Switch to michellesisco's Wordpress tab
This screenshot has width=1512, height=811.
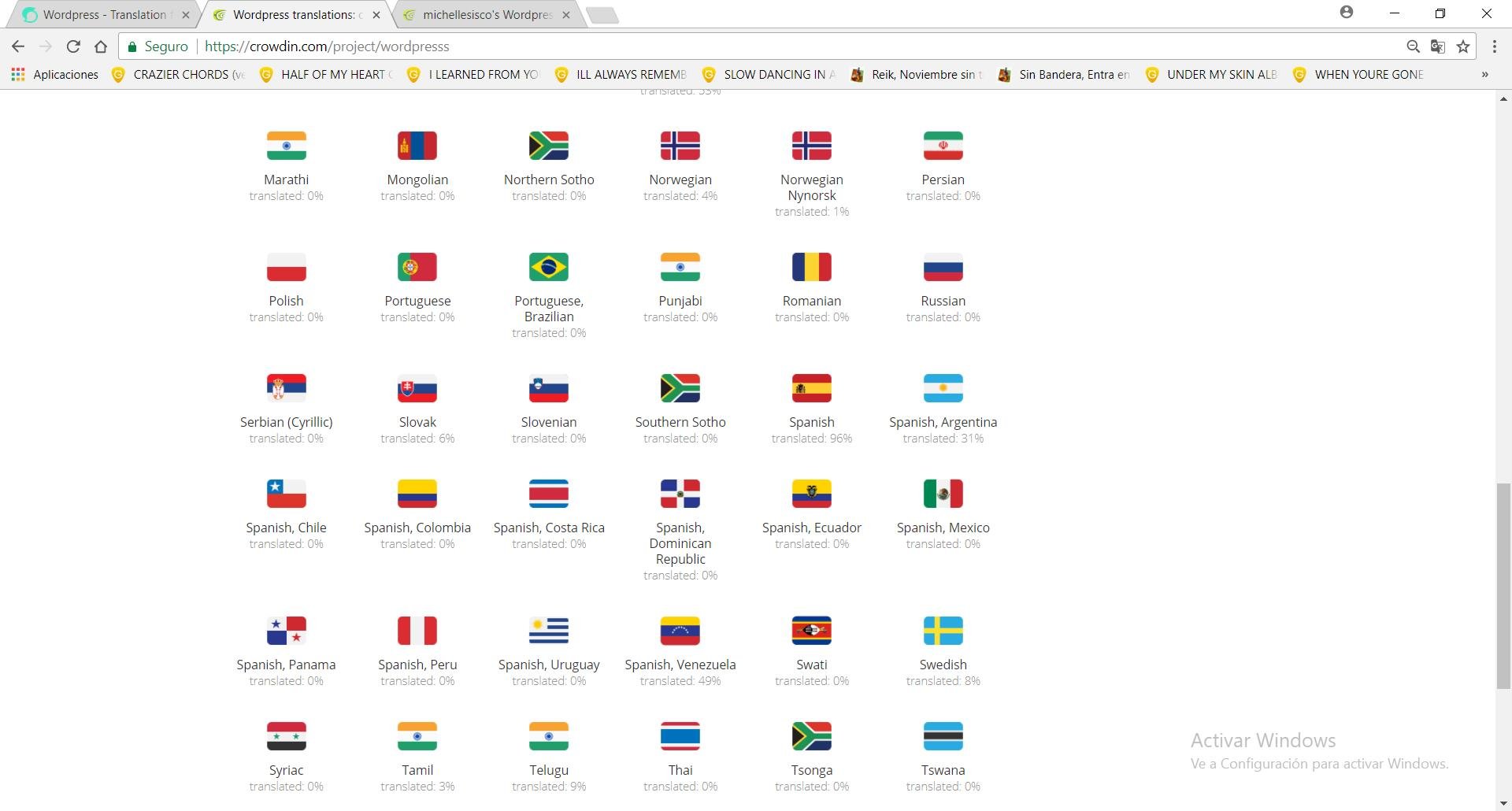pyautogui.click(x=487, y=14)
